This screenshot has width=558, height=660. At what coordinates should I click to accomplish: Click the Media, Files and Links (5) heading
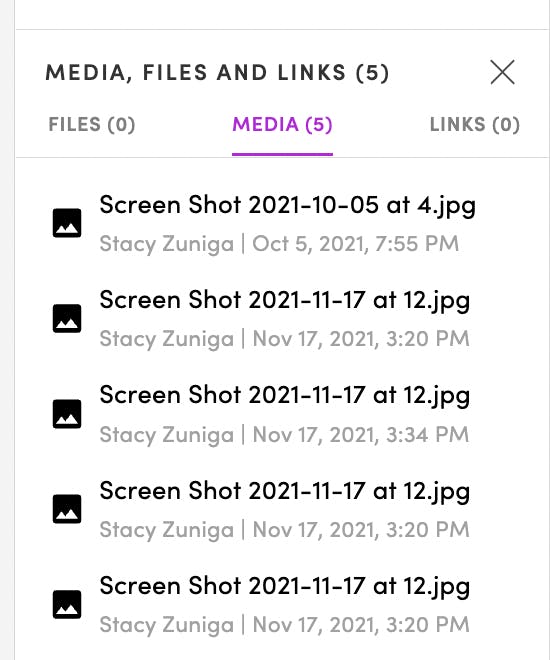pyautogui.click(x=217, y=72)
